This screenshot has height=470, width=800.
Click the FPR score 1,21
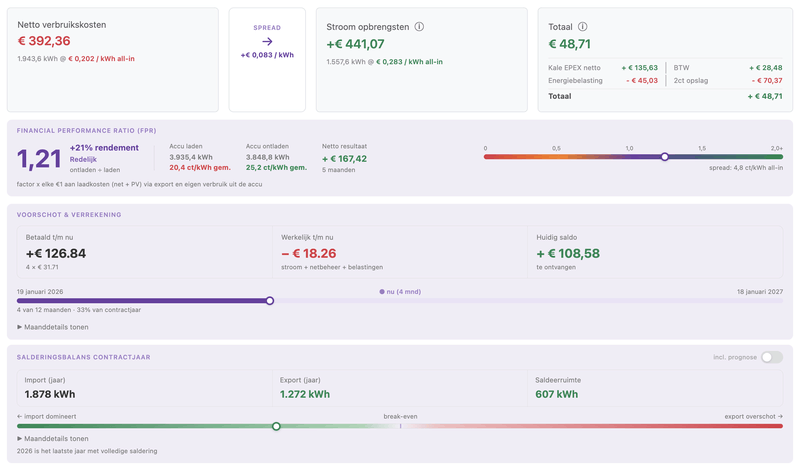pos(39,159)
